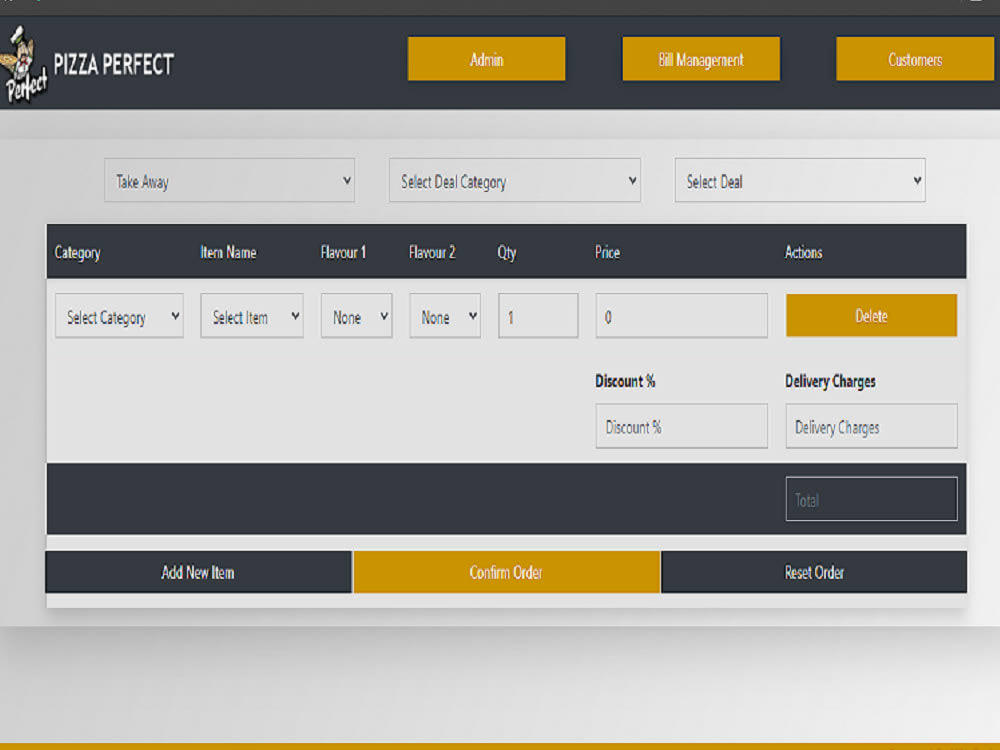Screen dimensions: 1000x750
Task: Delete the current order row
Action: coord(871,315)
